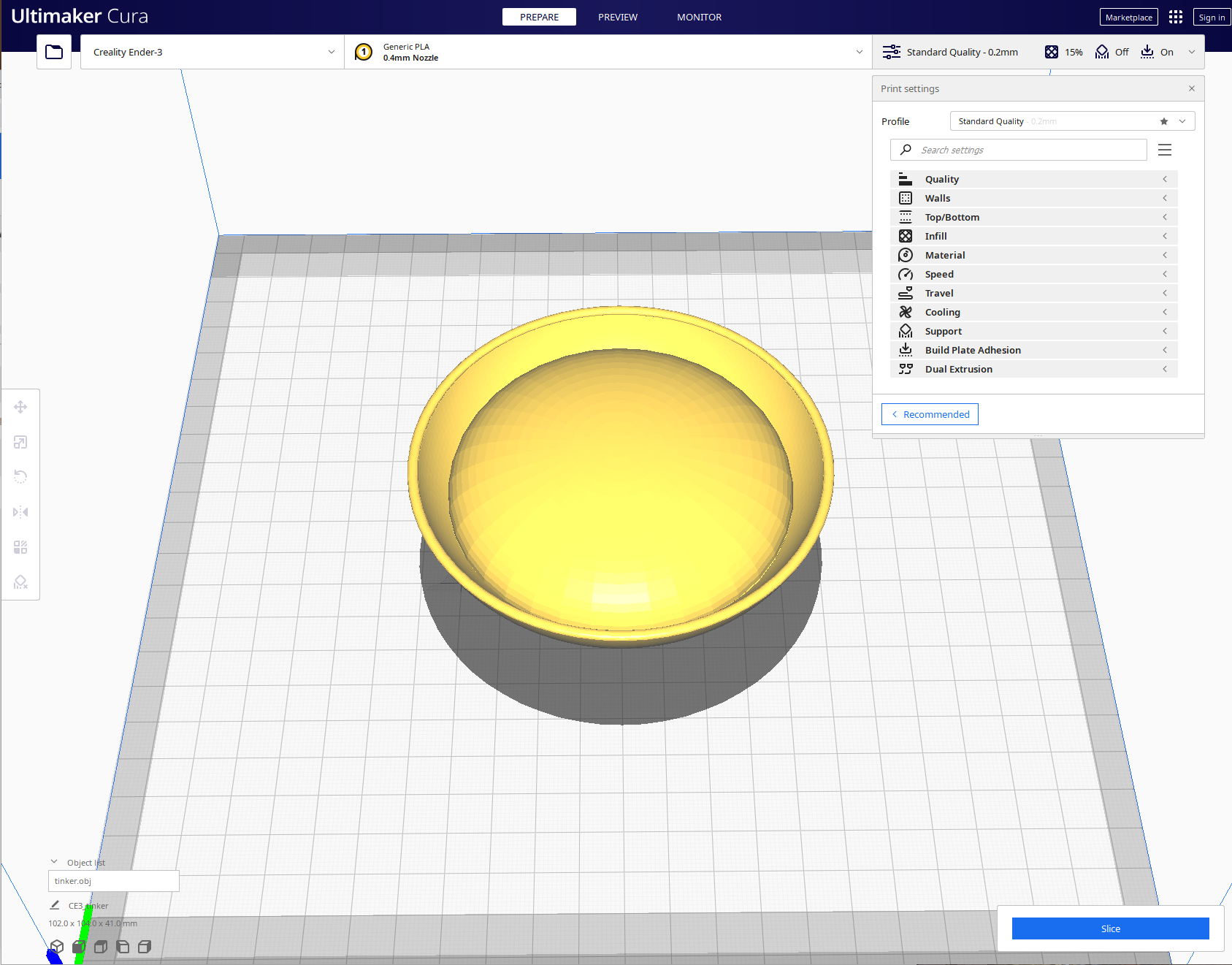This screenshot has width=1232, height=965.
Task: Open the Marketplace
Action: (1128, 17)
